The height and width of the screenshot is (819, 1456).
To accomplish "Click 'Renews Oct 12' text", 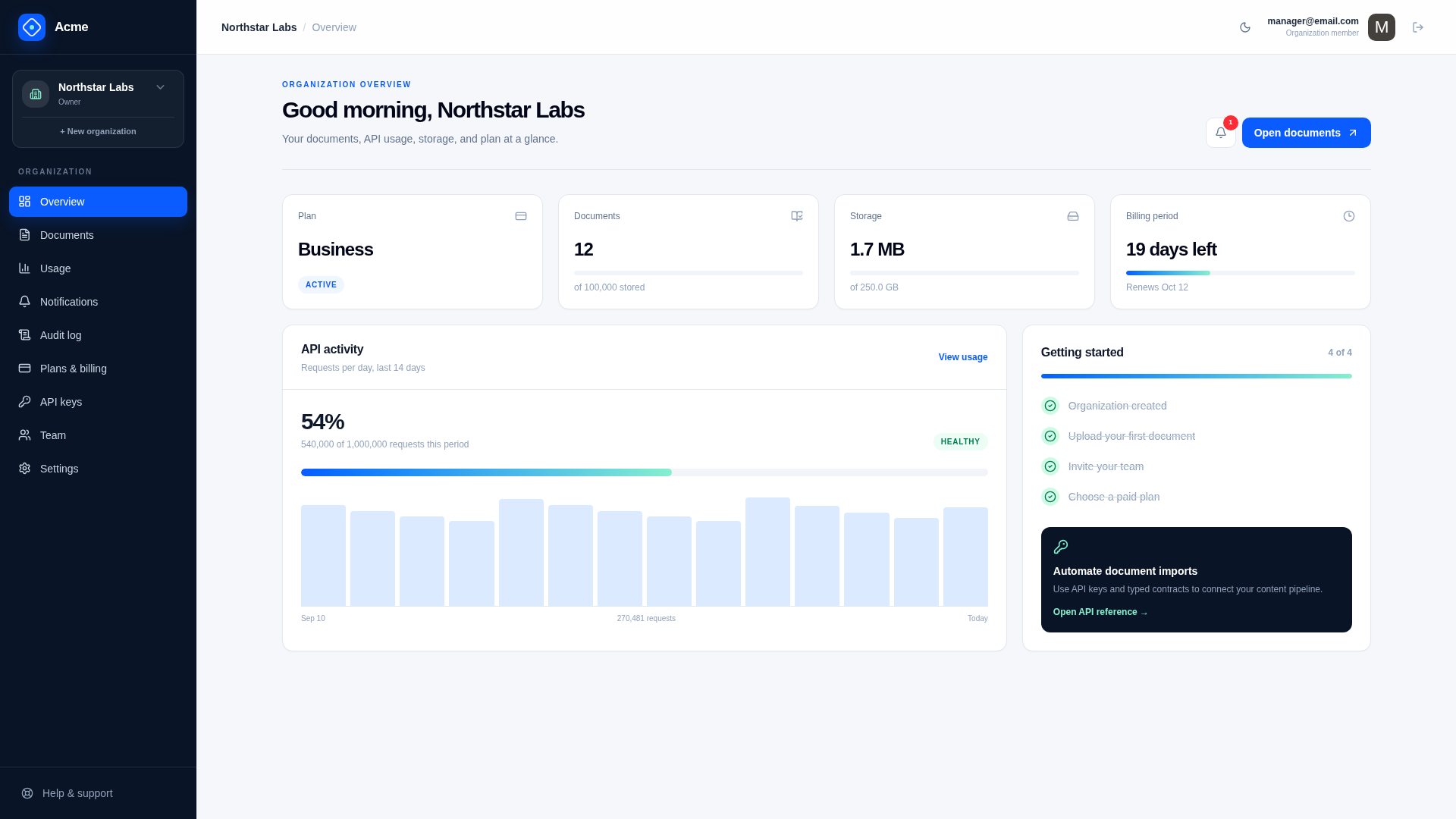I will tap(1157, 287).
